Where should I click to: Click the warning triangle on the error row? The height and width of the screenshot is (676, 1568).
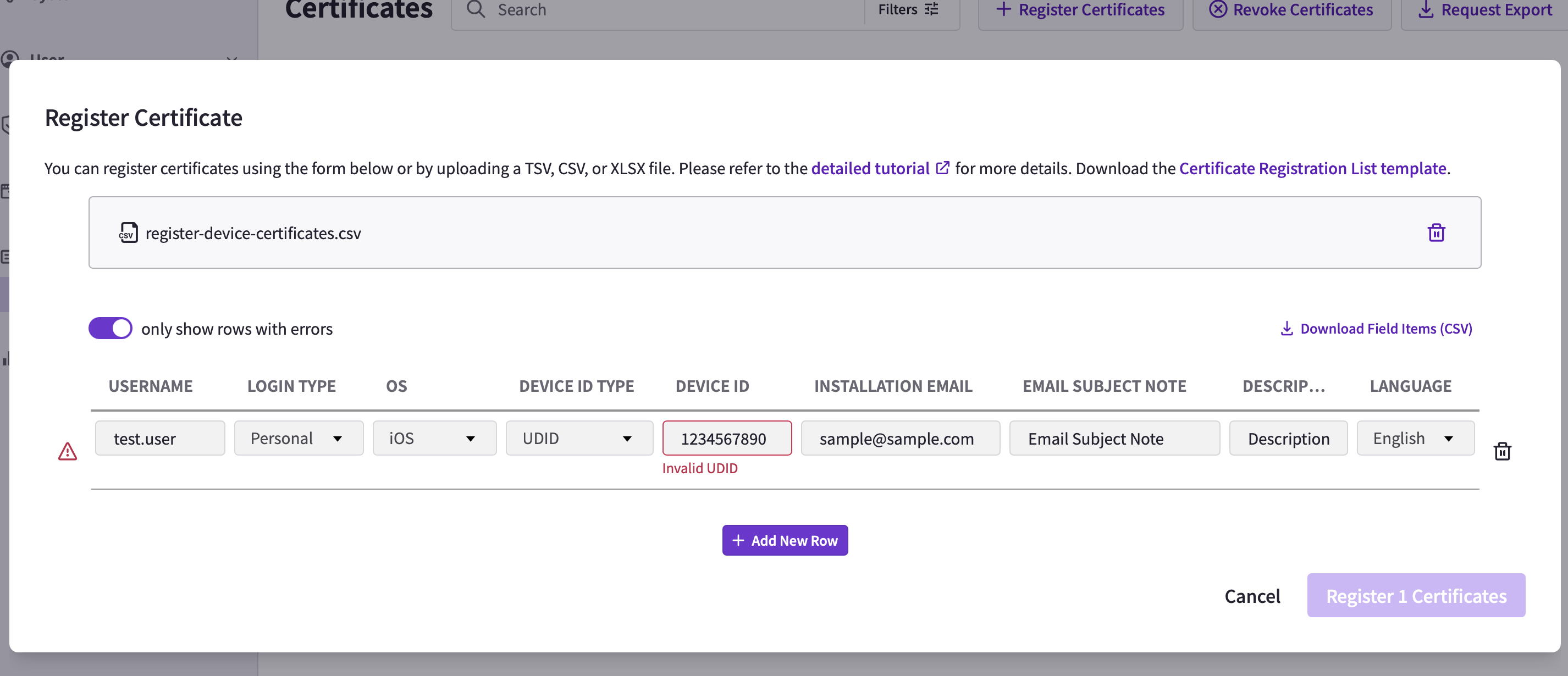[x=68, y=451]
